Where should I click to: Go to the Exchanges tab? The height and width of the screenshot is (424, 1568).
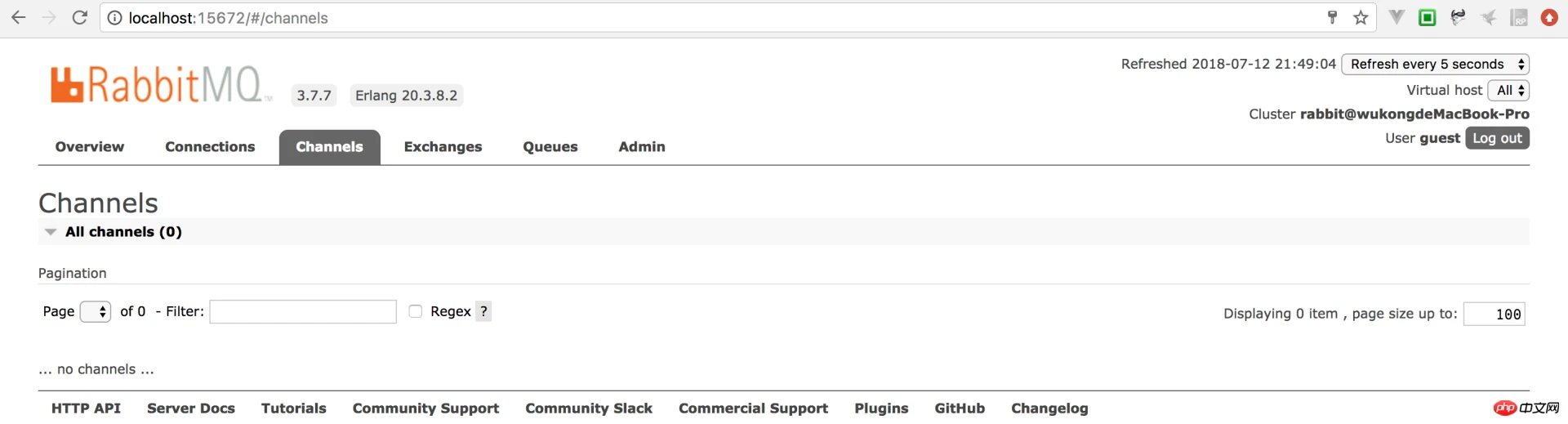(443, 147)
